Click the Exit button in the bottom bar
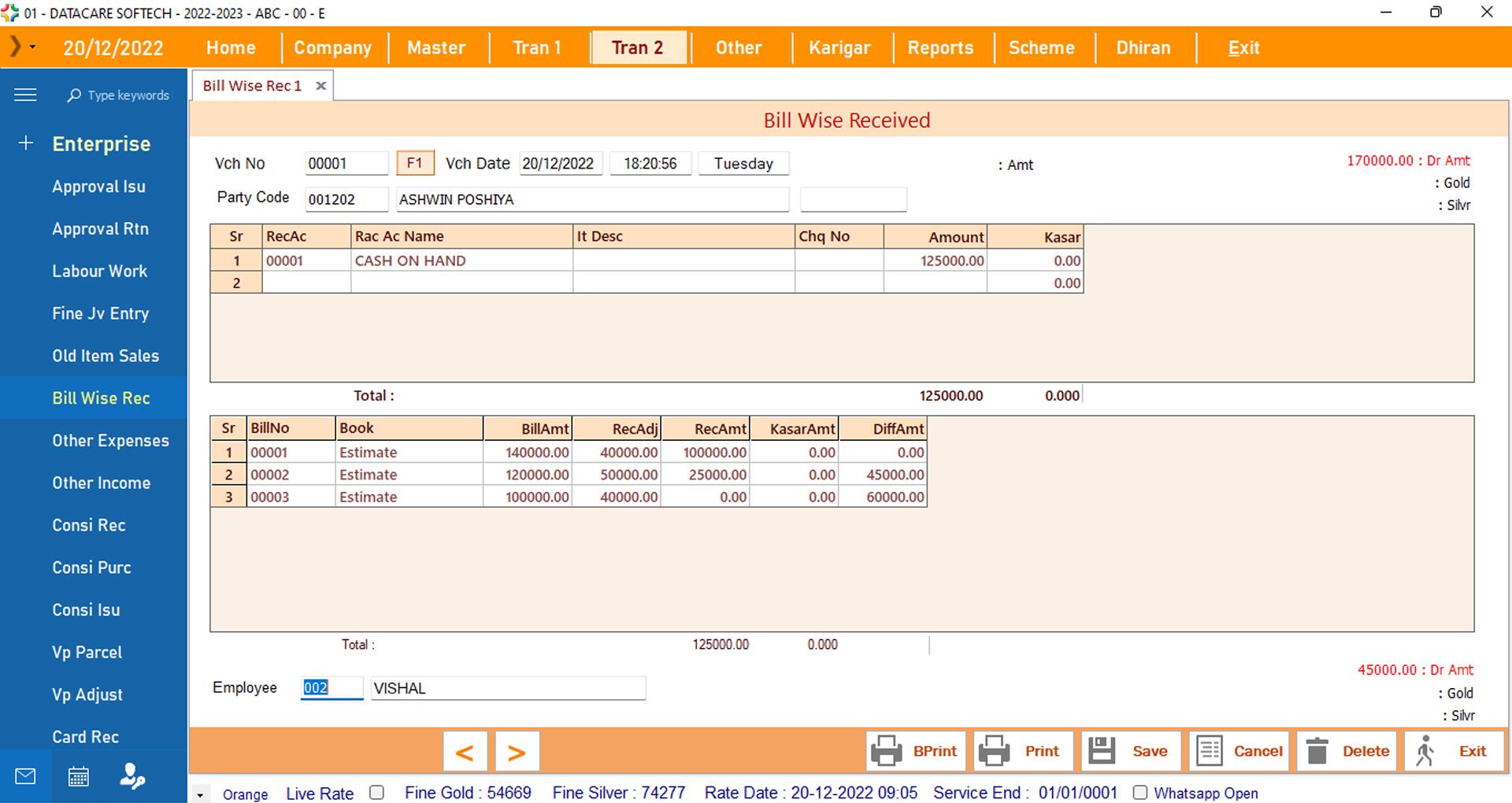The width and height of the screenshot is (1512, 803). [x=1455, y=751]
